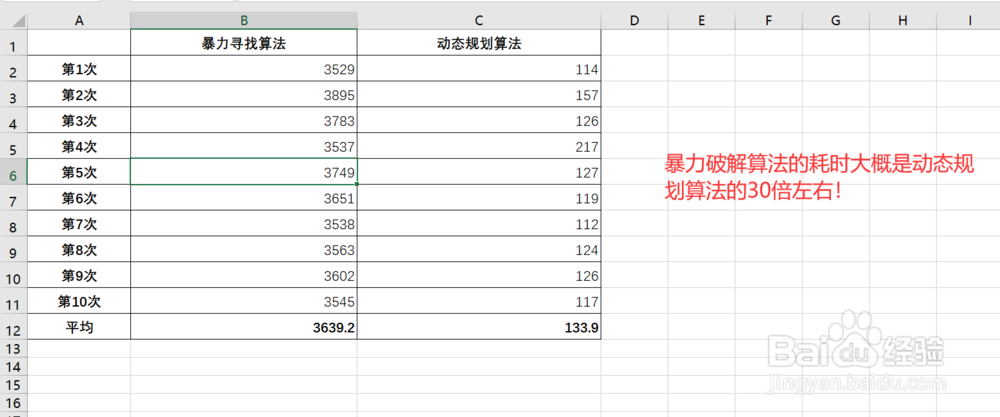Screen dimensions: 1000x417
Task: Click cell with value 127
Action: (479, 172)
